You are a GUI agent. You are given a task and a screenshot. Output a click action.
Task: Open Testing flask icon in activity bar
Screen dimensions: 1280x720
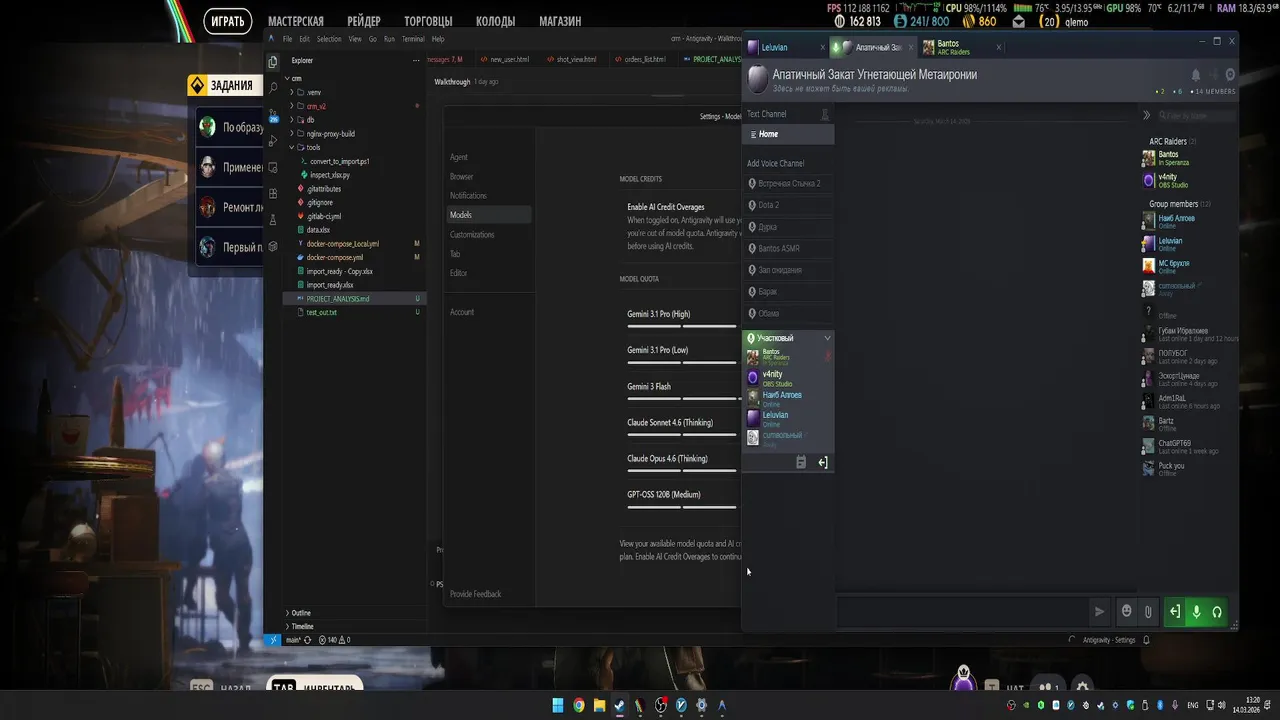(x=273, y=220)
